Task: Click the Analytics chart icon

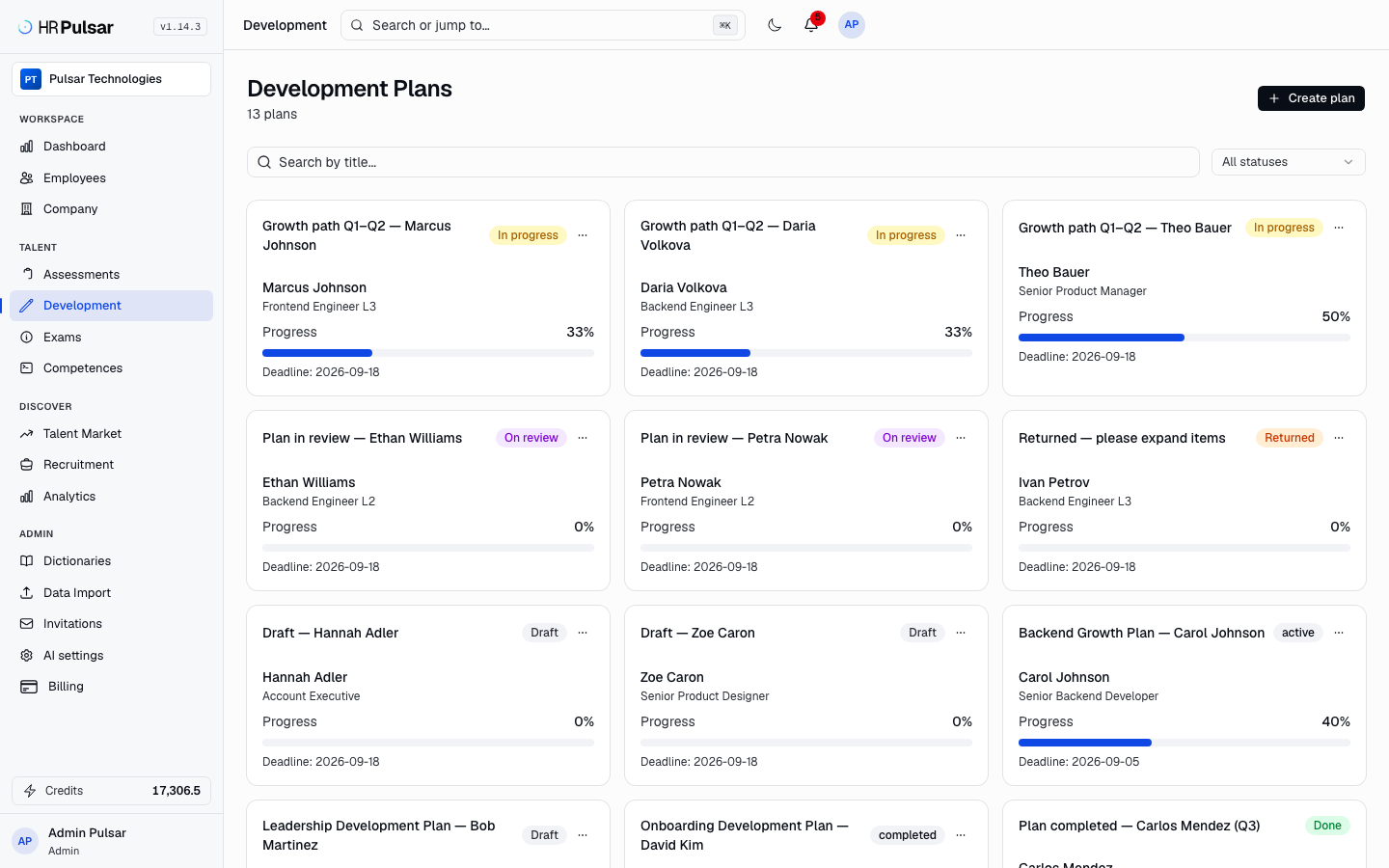Action: tap(27, 497)
